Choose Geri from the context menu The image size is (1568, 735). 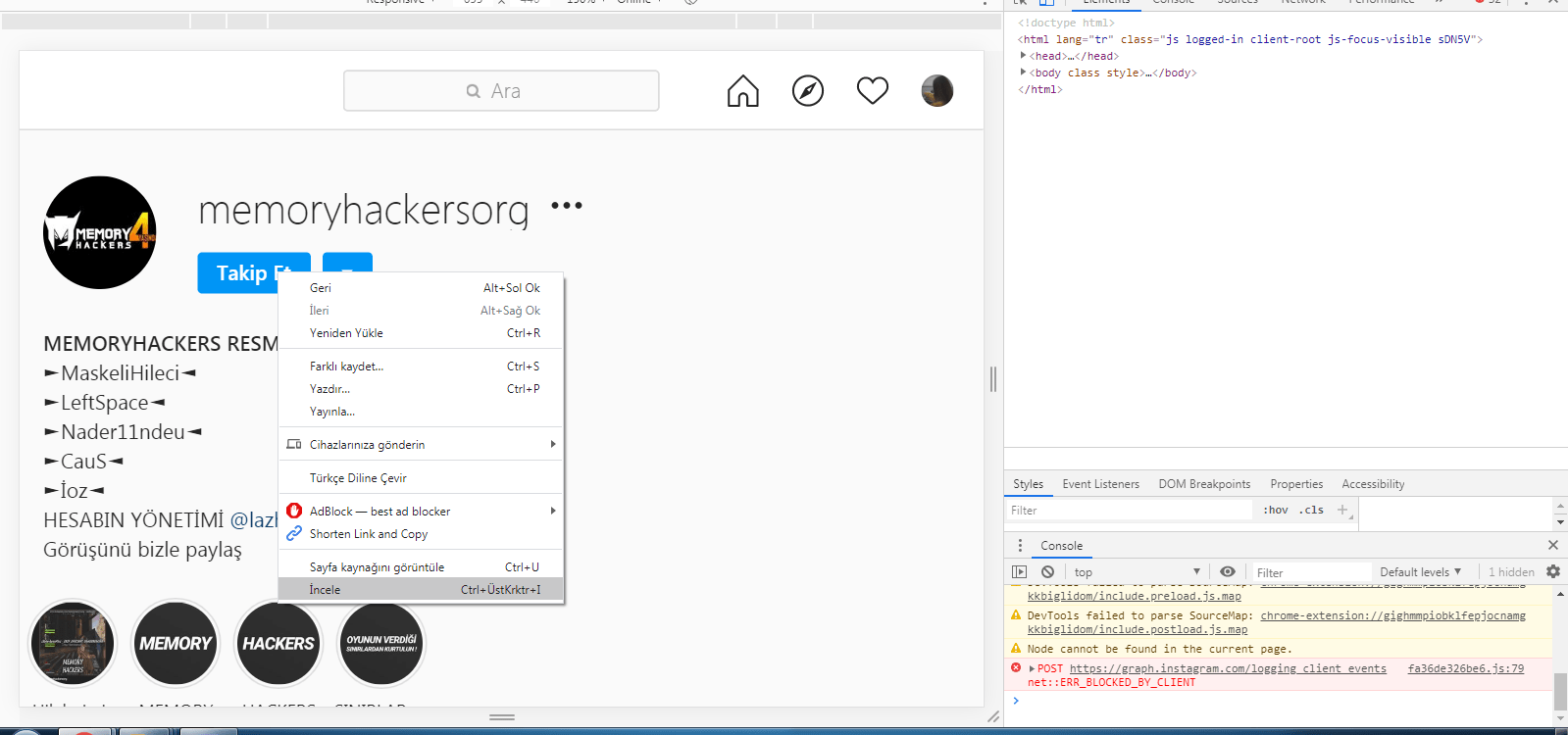pos(422,288)
